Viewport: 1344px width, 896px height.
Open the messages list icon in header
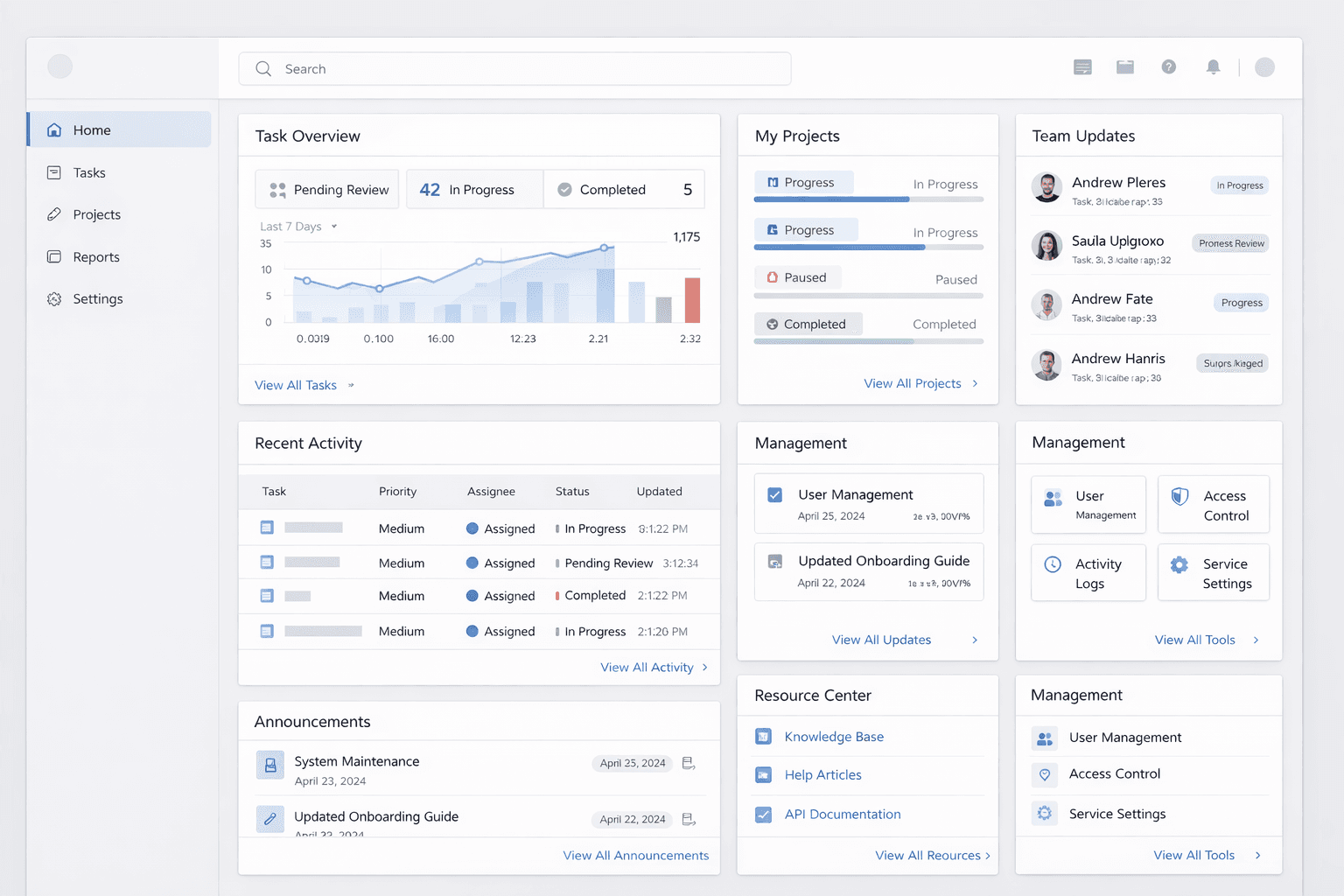[x=1082, y=67]
